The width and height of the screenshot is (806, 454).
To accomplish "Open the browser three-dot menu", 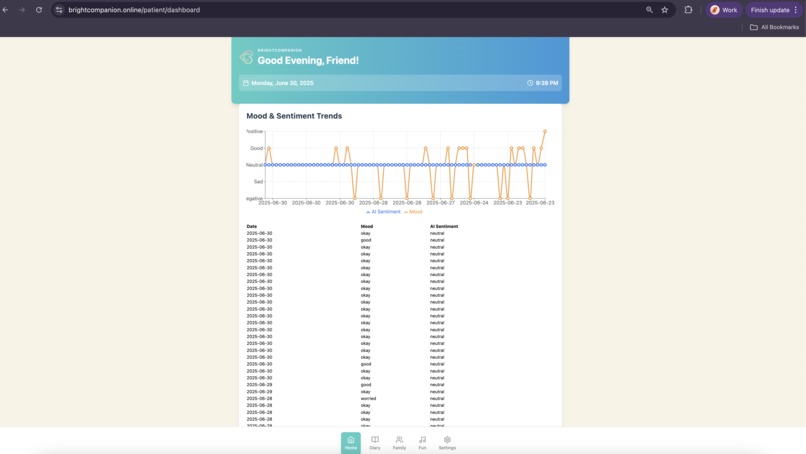I will (x=796, y=10).
